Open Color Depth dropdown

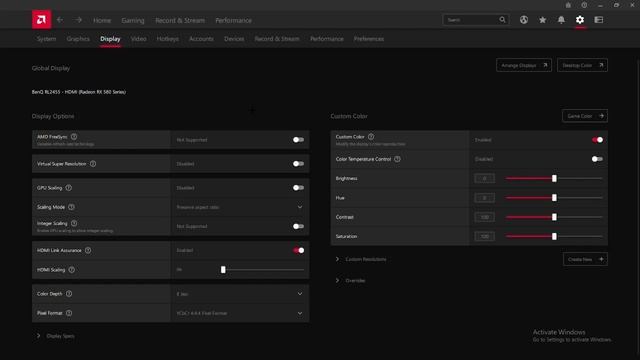pos(240,293)
